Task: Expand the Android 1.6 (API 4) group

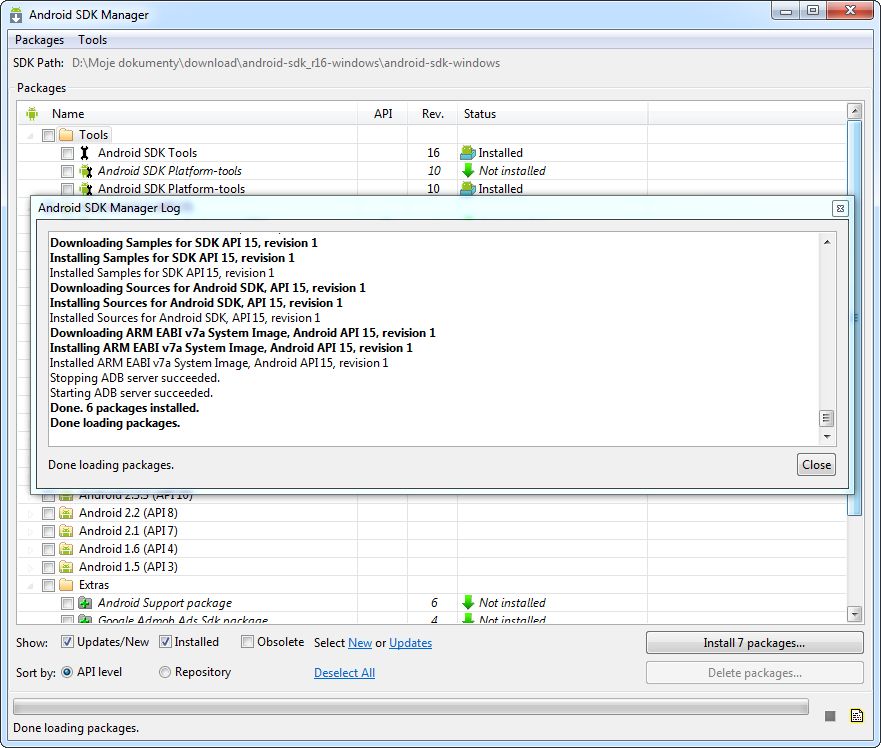Action: (x=30, y=549)
